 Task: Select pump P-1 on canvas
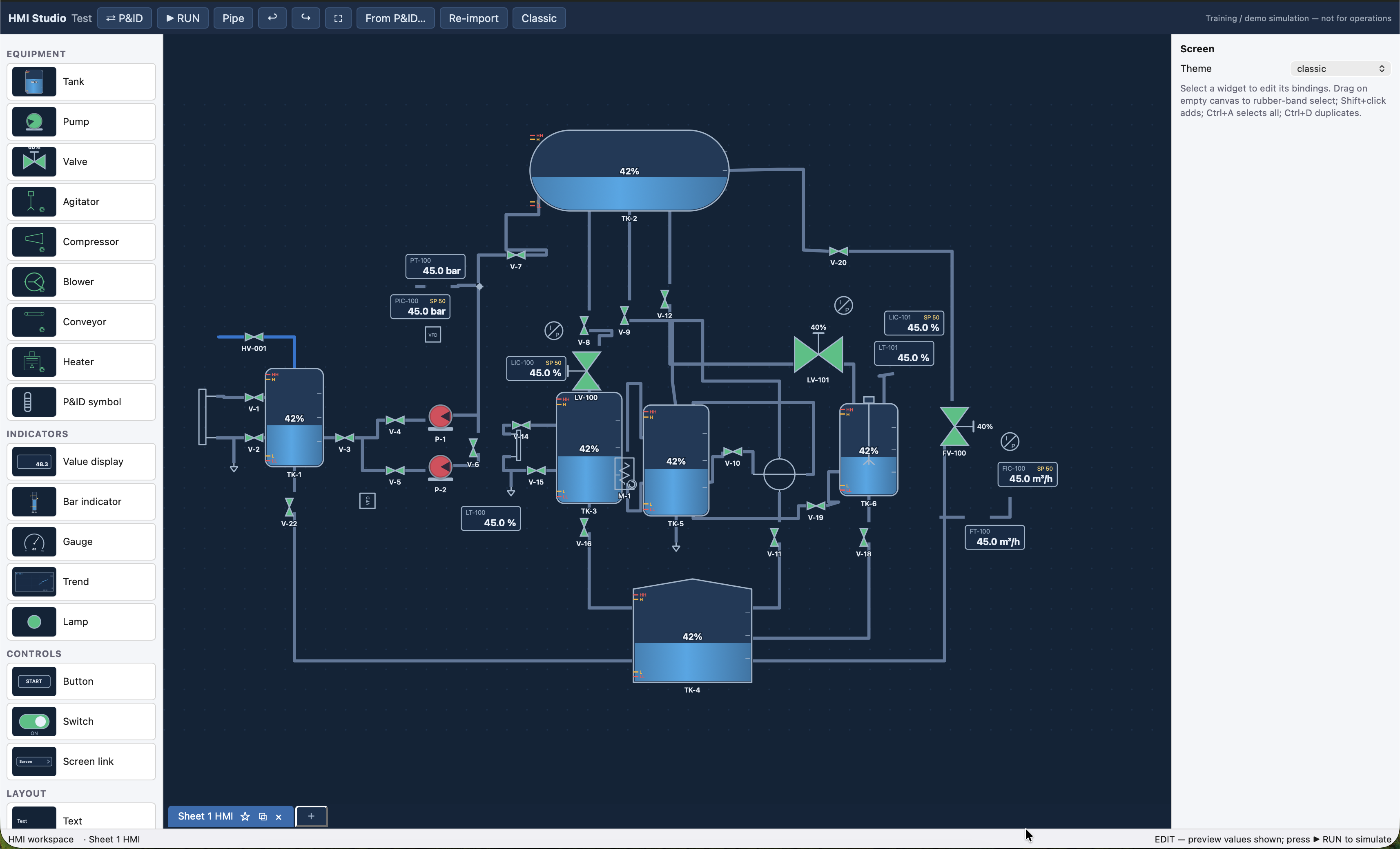click(x=440, y=417)
